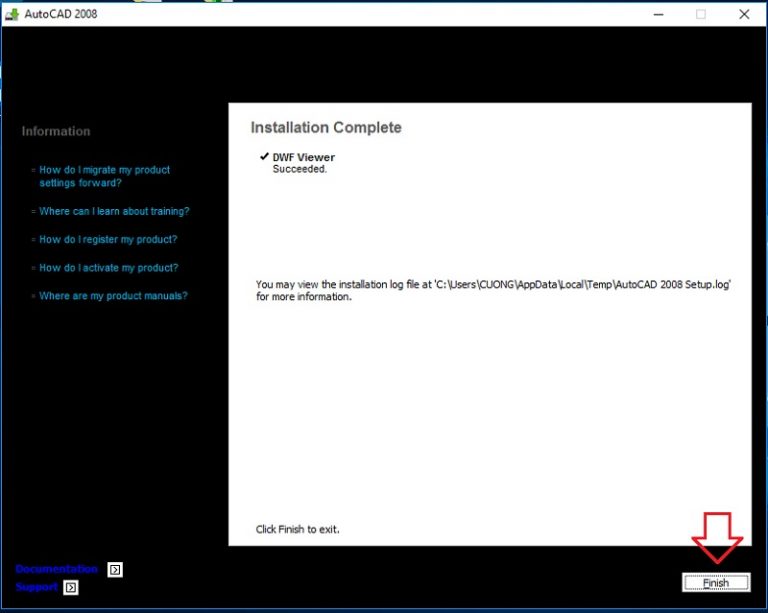Click the Documentation link text

pos(57,569)
